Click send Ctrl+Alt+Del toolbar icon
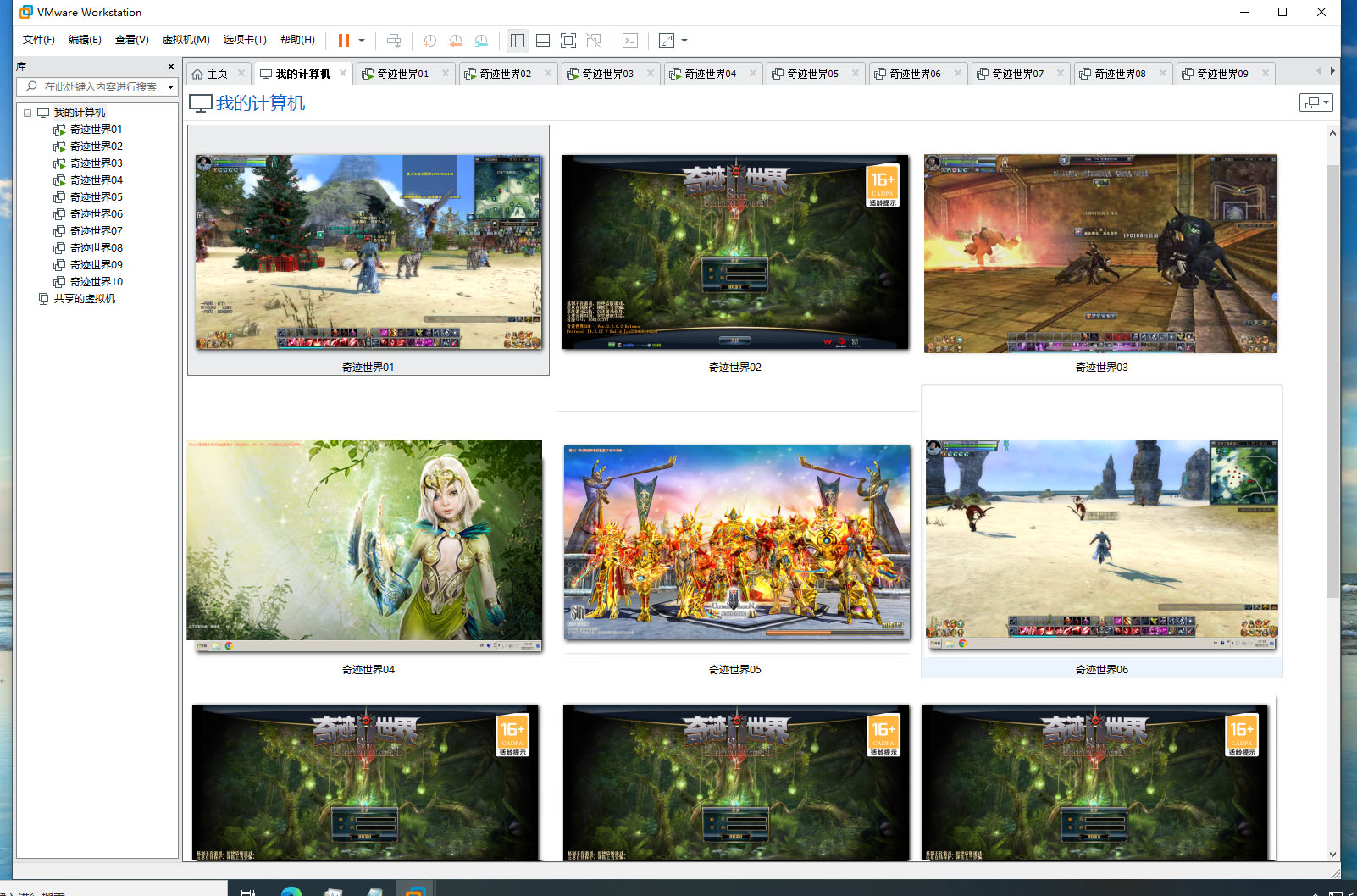 [x=394, y=41]
